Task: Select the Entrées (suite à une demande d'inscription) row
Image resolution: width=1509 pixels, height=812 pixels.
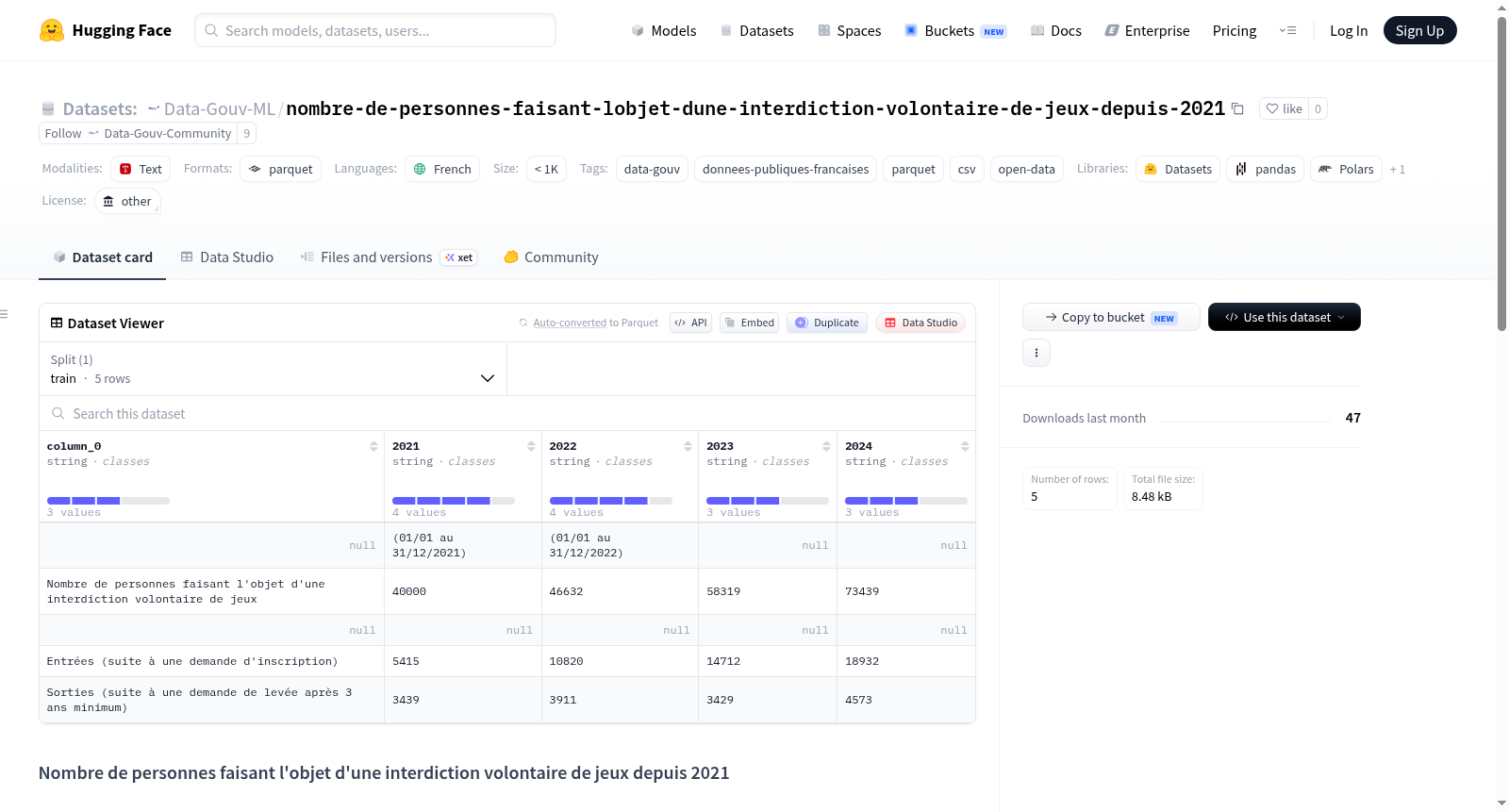Action: pyautogui.click(x=507, y=661)
